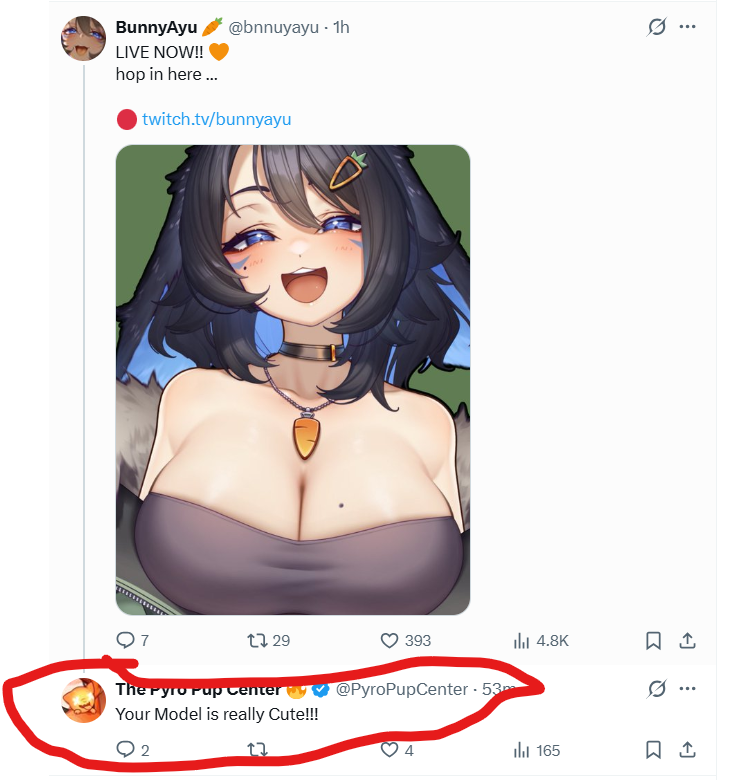Bookmark BunnyAyu's LIVE NOW post

[x=653, y=640]
